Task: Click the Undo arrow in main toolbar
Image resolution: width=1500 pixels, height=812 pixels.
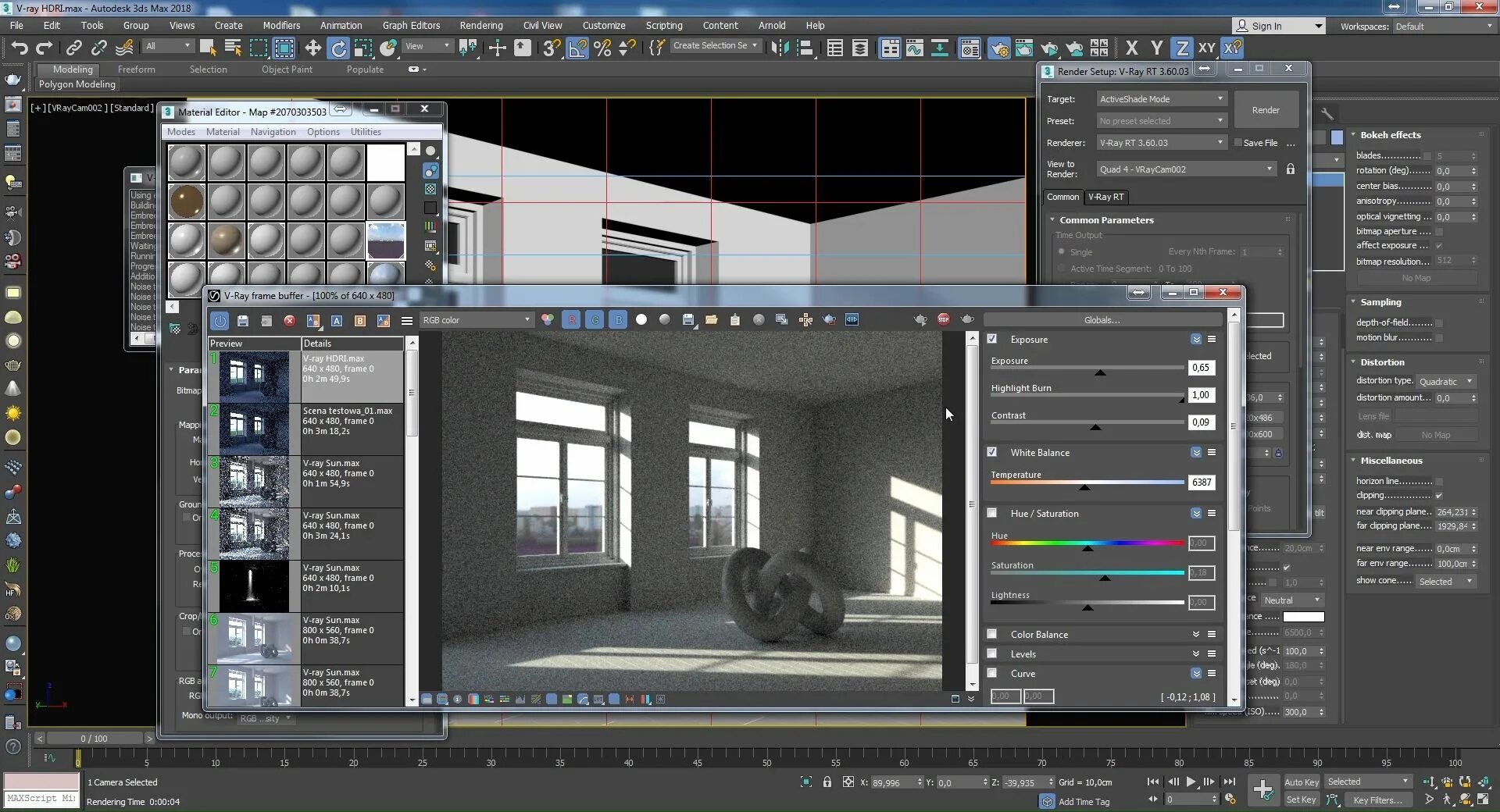Action: (20, 48)
